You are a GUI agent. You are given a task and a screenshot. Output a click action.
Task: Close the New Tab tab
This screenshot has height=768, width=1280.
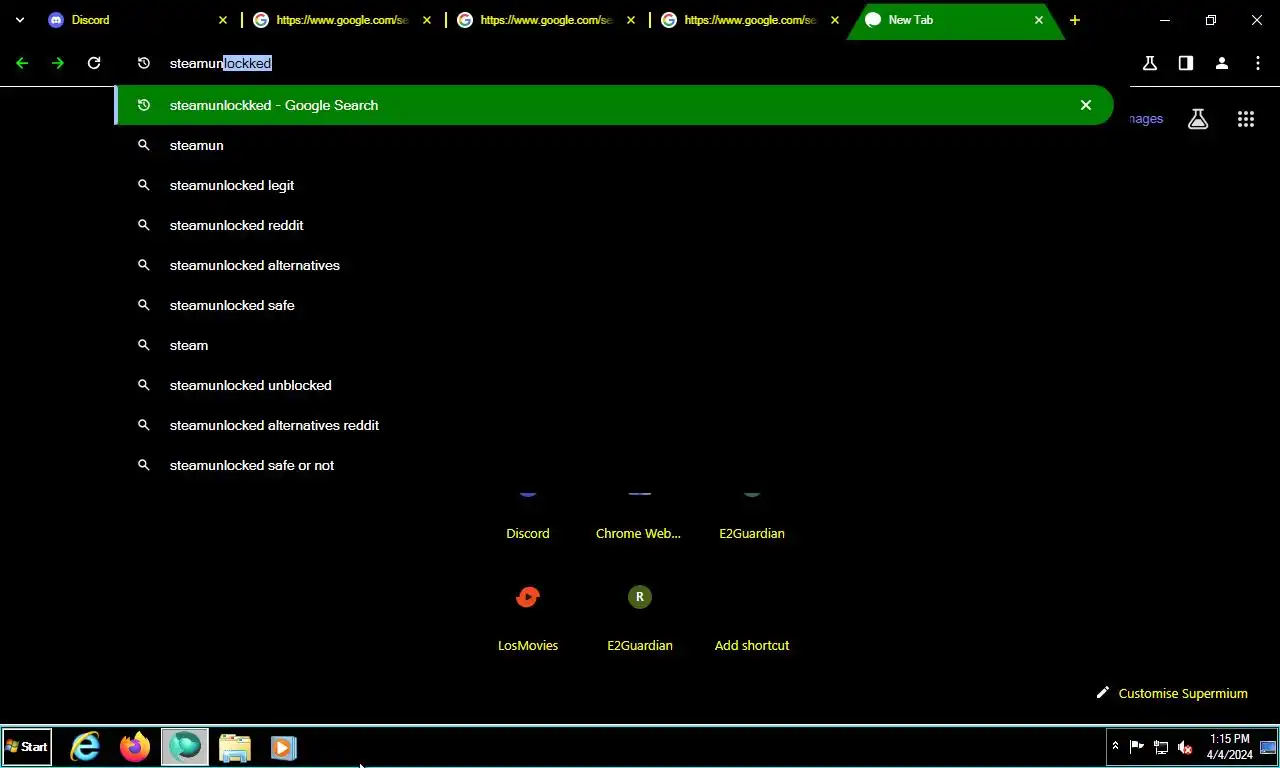click(x=1039, y=20)
